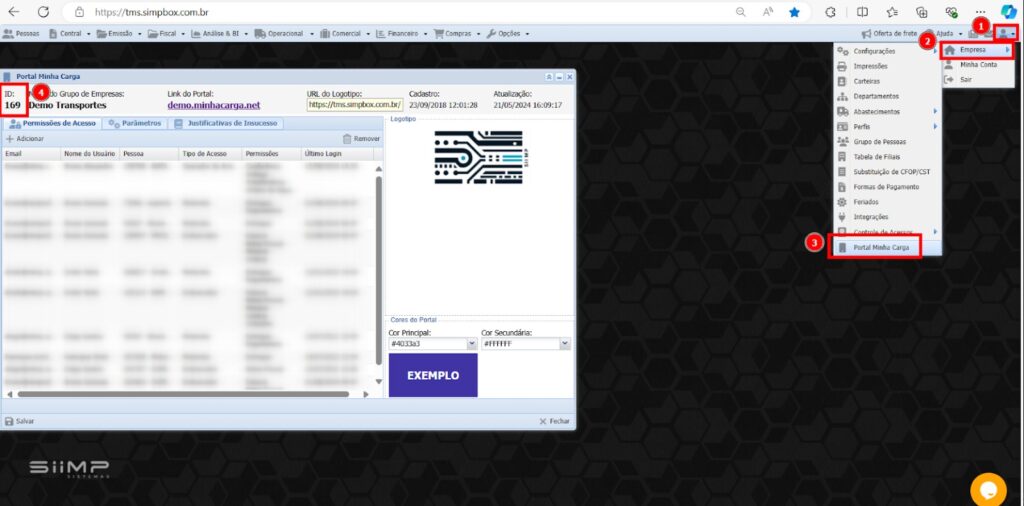This screenshot has width=1024, height=506.
Task: Open the Análise & BI menu
Action: [x=219, y=33]
